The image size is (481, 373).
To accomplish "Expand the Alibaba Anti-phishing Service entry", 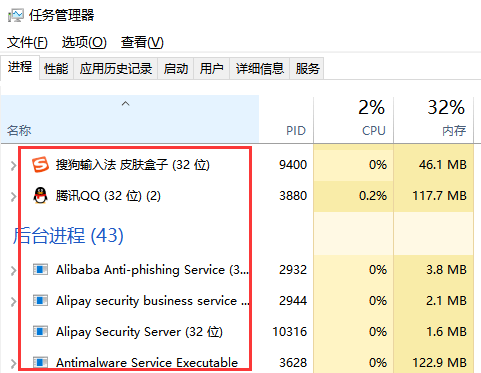I will coord(13,270).
